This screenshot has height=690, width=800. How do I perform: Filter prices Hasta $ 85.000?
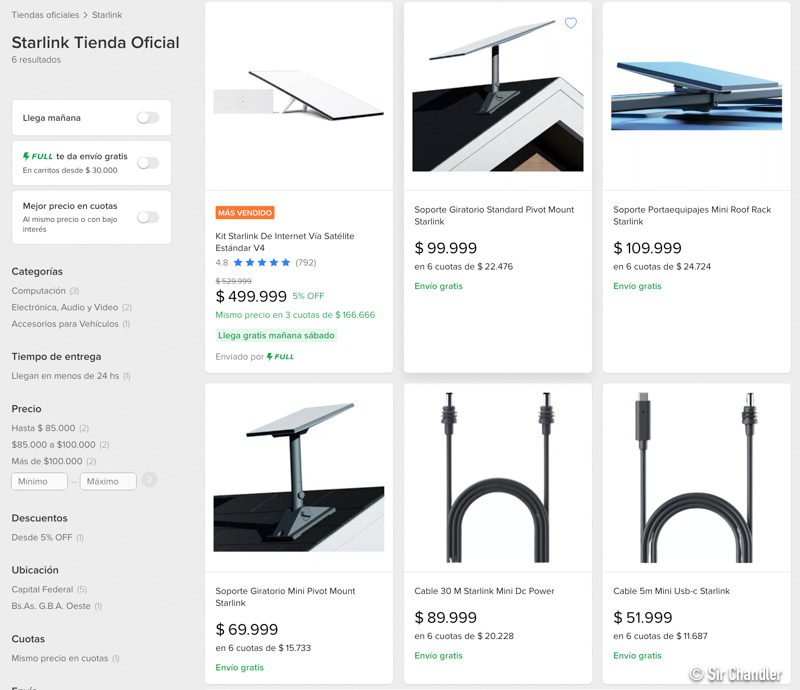(x=43, y=428)
